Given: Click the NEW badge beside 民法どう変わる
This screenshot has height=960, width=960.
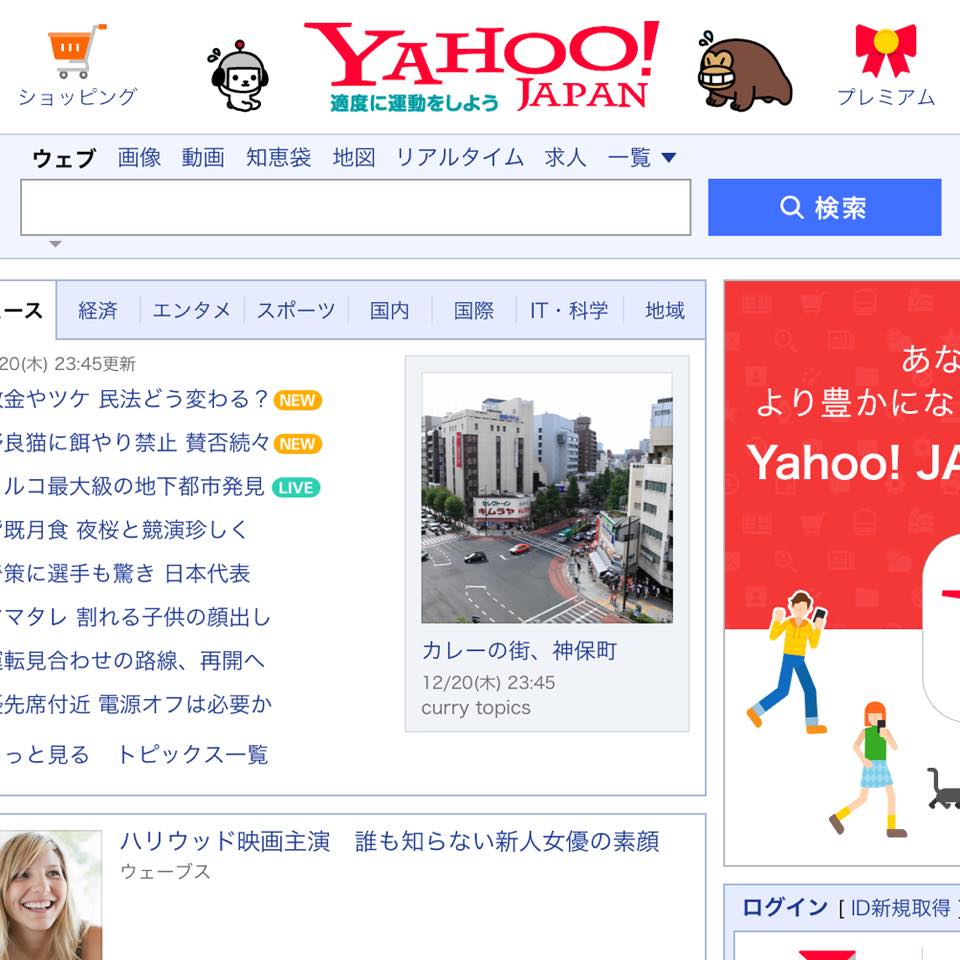Looking at the screenshot, I should click(298, 400).
